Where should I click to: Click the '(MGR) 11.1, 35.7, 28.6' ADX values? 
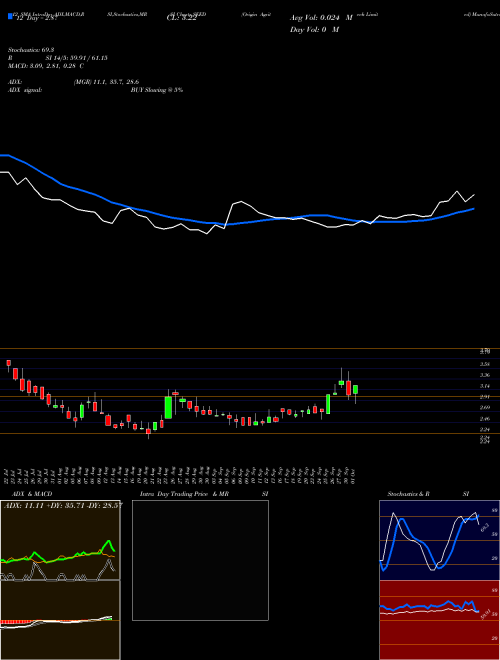106,82
